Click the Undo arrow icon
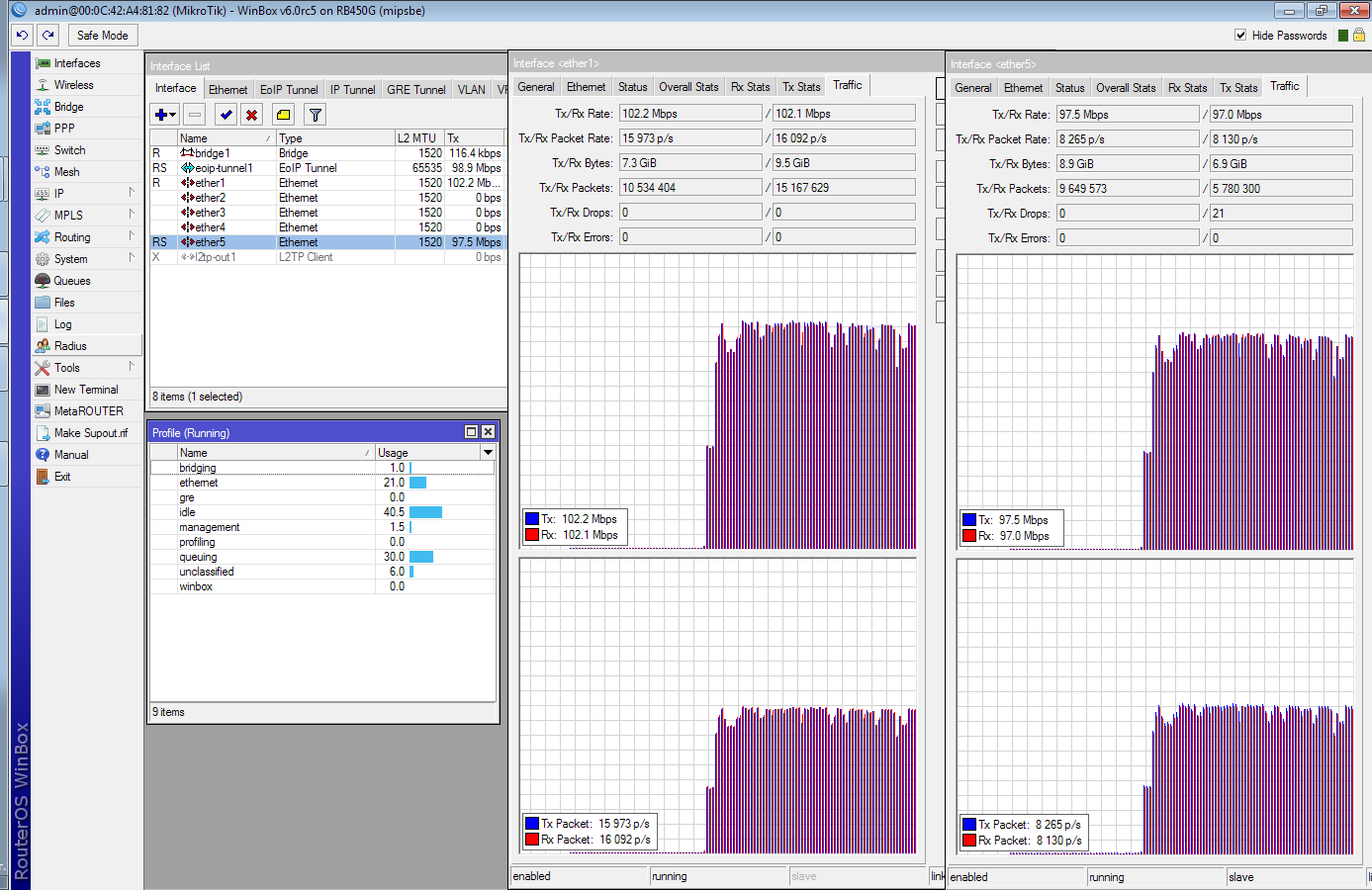Viewport: 1372px width, 890px height. coord(22,35)
